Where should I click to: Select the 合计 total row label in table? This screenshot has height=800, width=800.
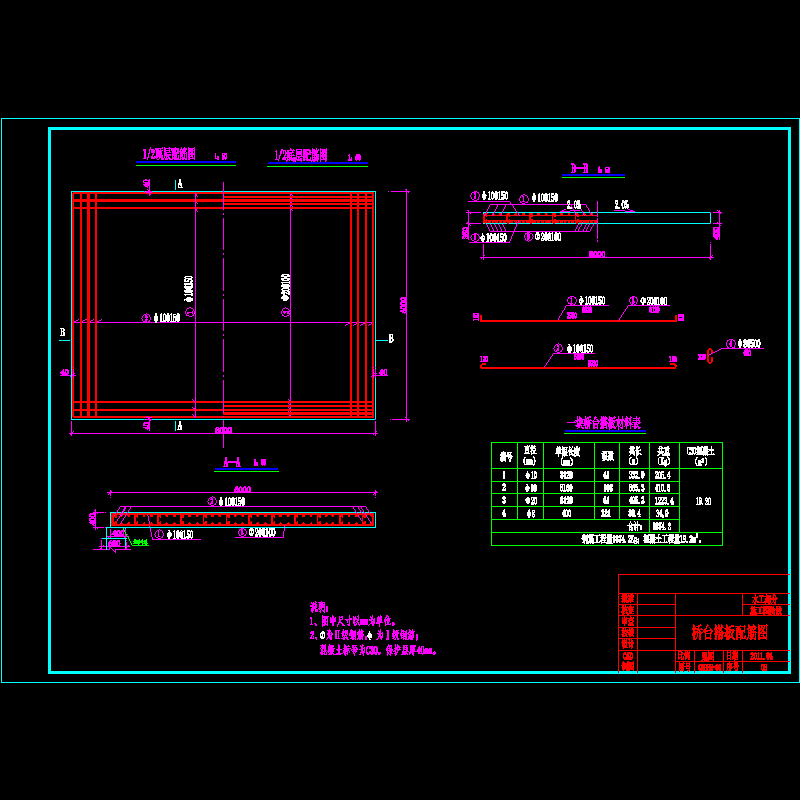(x=633, y=524)
